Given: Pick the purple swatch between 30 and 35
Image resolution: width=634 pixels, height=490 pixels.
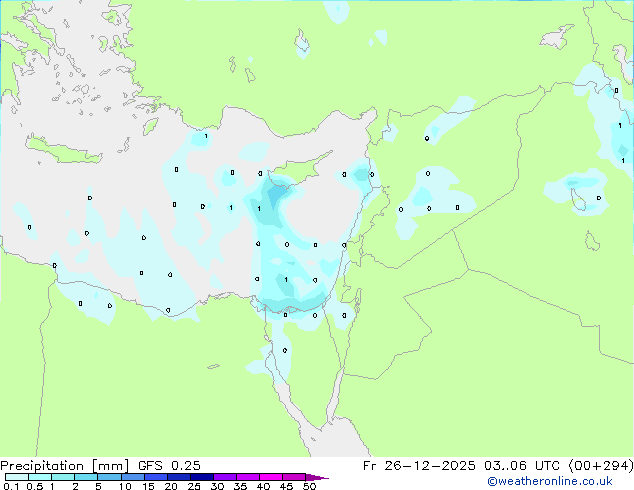Looking at the screenshot, I should pos(224,477).
